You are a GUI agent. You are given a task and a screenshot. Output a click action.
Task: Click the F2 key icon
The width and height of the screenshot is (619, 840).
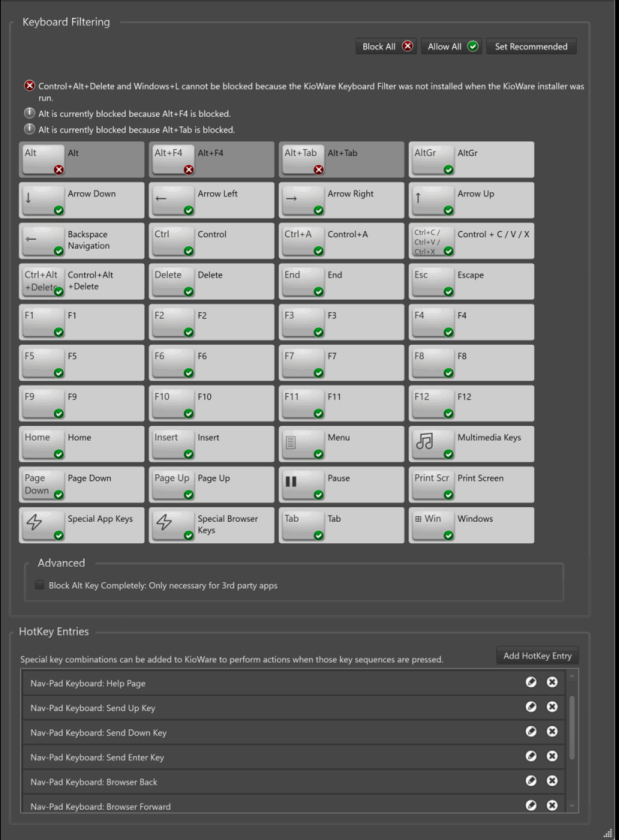click(173, 322)
